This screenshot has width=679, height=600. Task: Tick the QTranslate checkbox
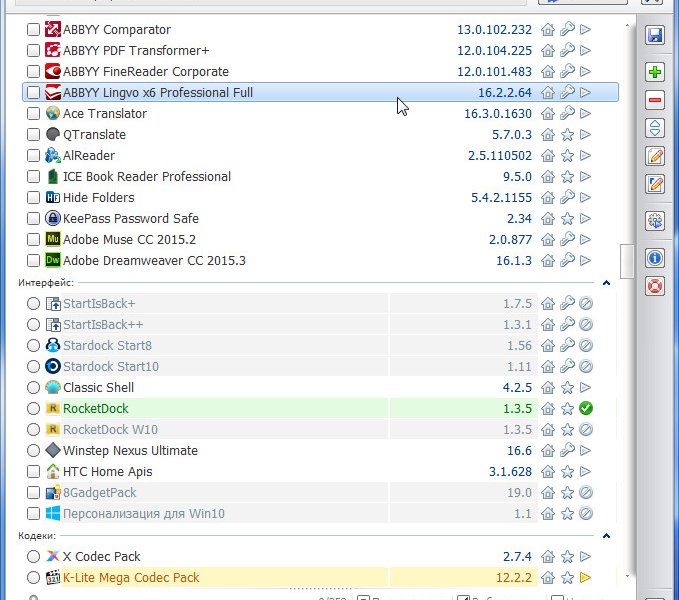pyautogui.click(x=33, y=135)
